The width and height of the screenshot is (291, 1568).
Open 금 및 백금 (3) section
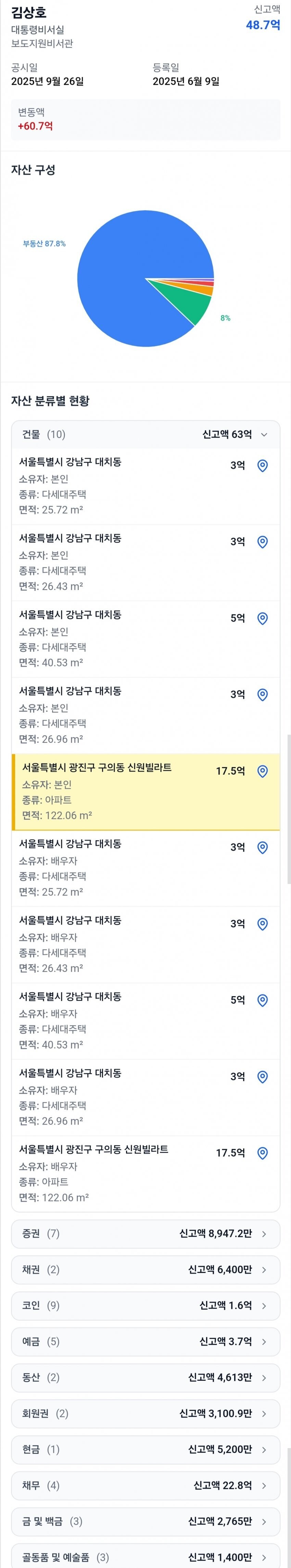coord(145,1522)
